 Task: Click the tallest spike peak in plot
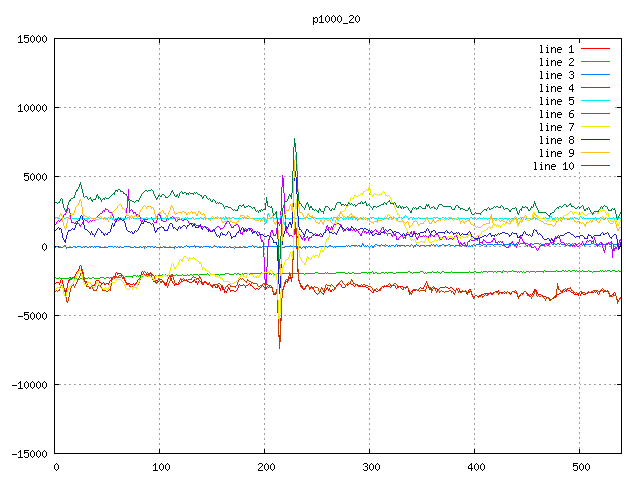click(x=294, y=140)
